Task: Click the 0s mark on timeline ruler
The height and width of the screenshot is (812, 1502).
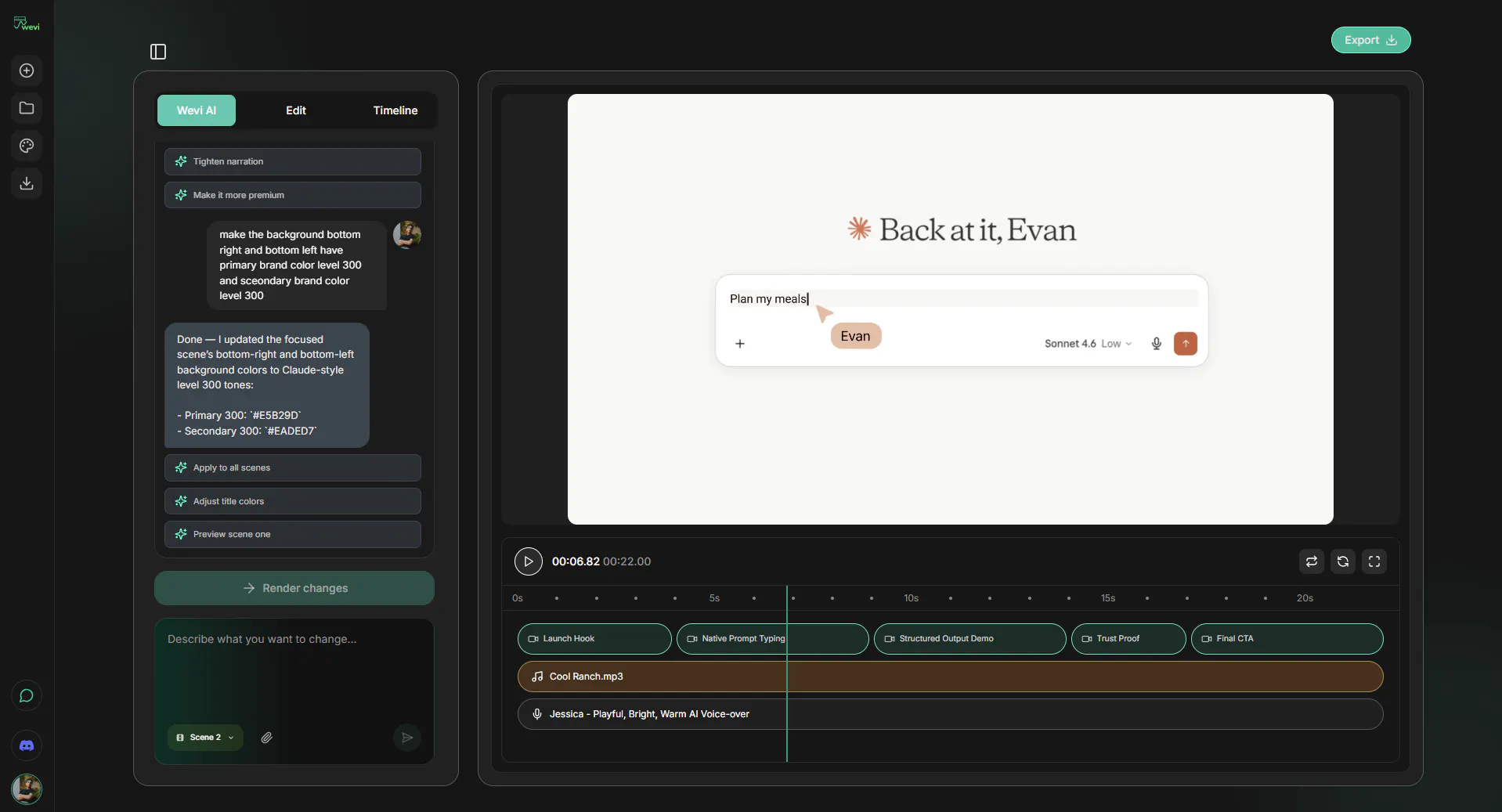Action: click(518, 598)
